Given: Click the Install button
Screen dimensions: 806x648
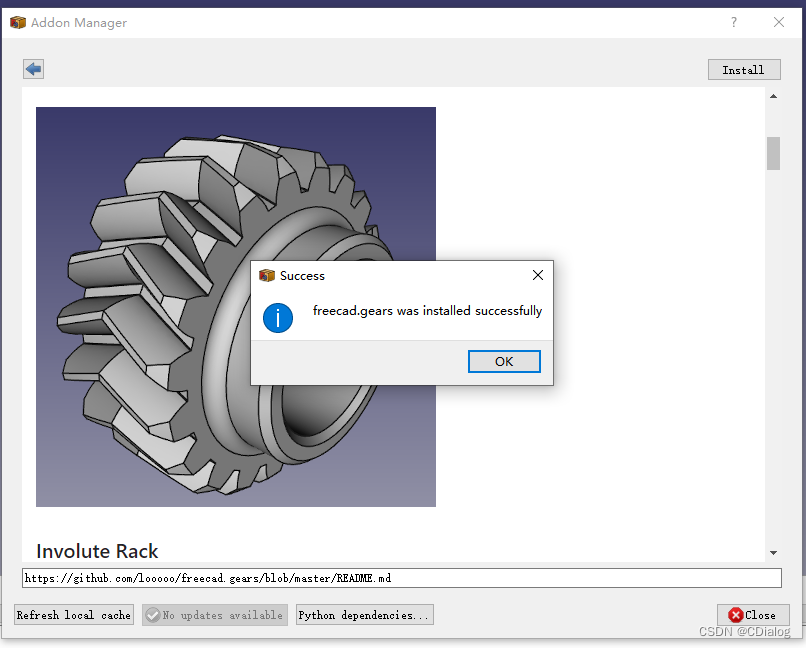Looking at the screenshot, I should [x=744, y=70].
